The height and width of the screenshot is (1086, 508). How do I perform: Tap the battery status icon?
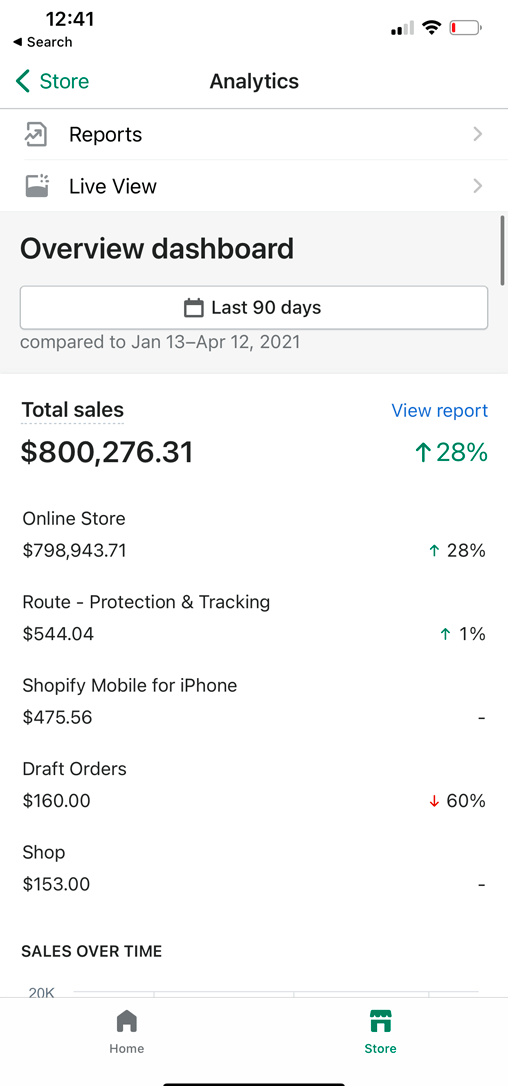click(465, 28)
